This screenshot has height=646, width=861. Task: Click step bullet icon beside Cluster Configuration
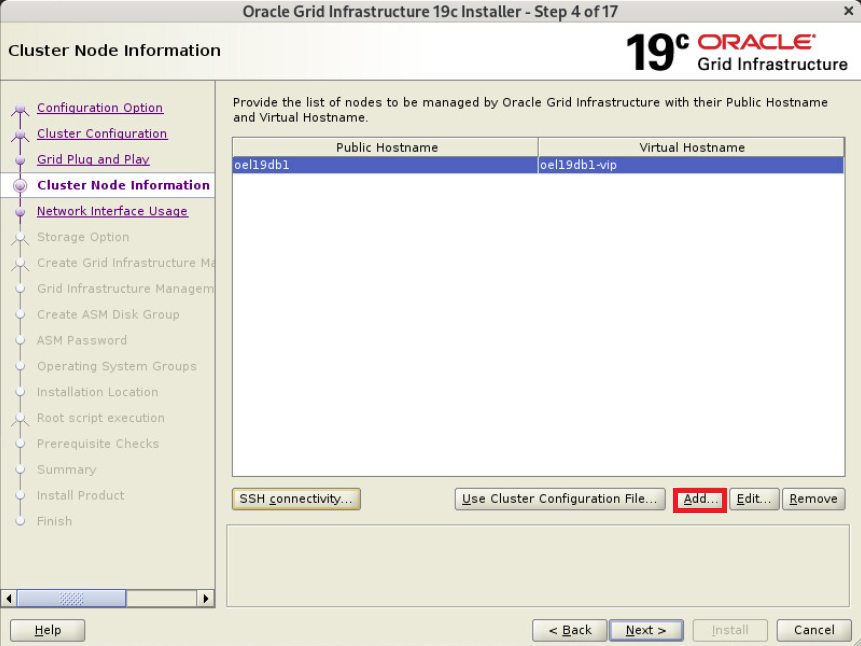(x=20, y=135)
